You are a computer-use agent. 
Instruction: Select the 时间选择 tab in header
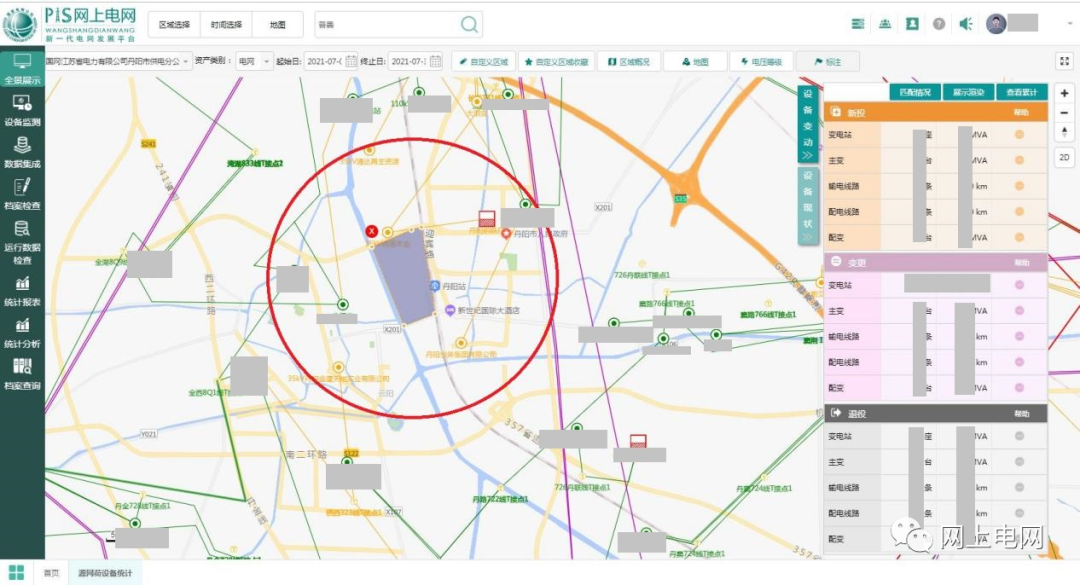[226, 25]
